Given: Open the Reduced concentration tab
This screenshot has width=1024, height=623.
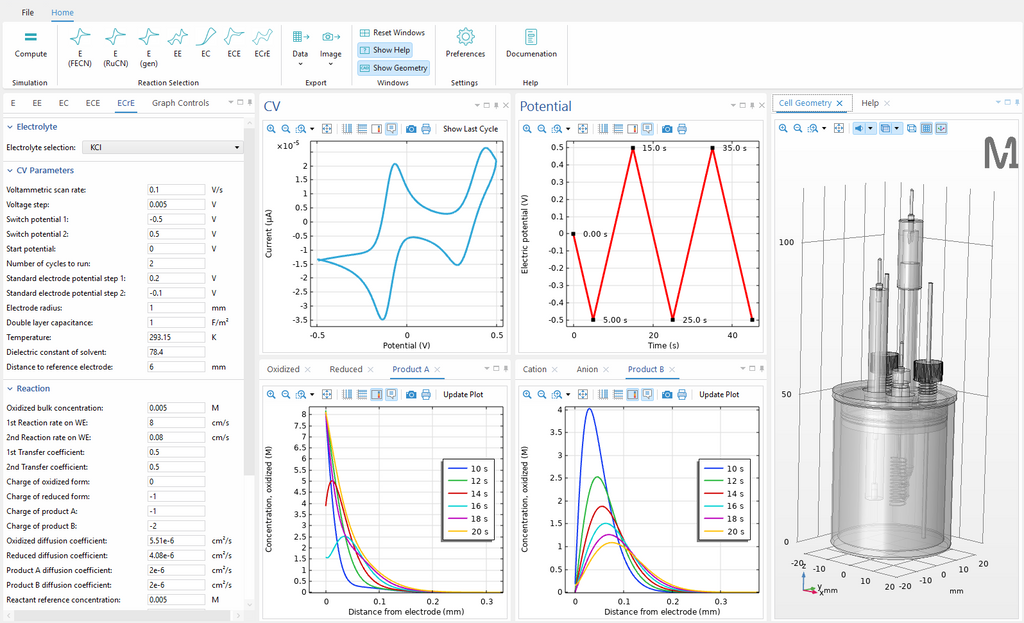Looking at the screenshot, I should click(x=345, y=368).
